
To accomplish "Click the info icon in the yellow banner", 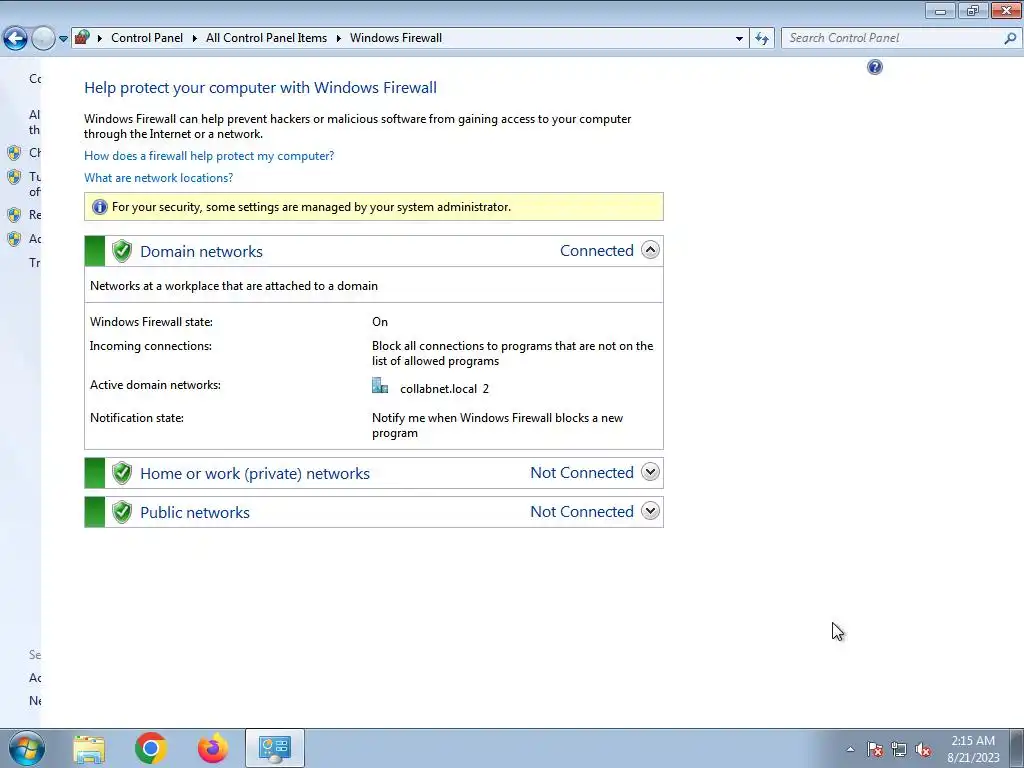I will [99, 207].
